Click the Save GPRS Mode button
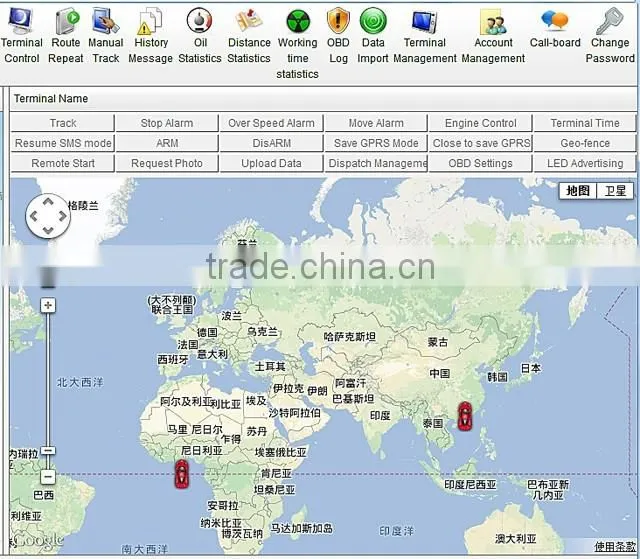Image resolution: width=640 pixels, height=559 pixels. tap(376, 143)
